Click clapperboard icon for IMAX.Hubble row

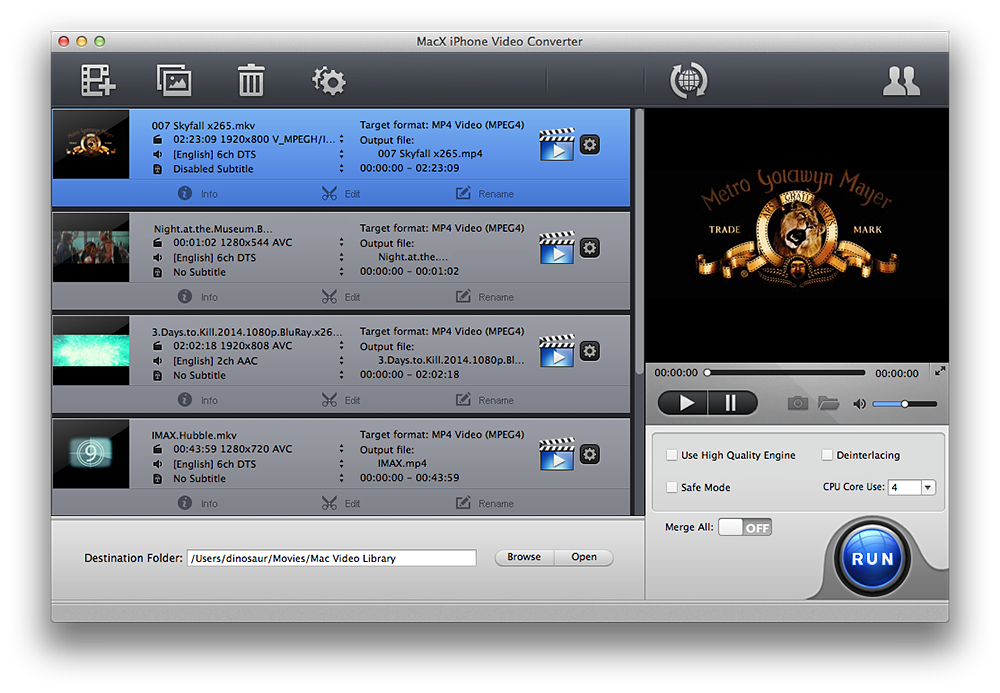click(557, 455)
